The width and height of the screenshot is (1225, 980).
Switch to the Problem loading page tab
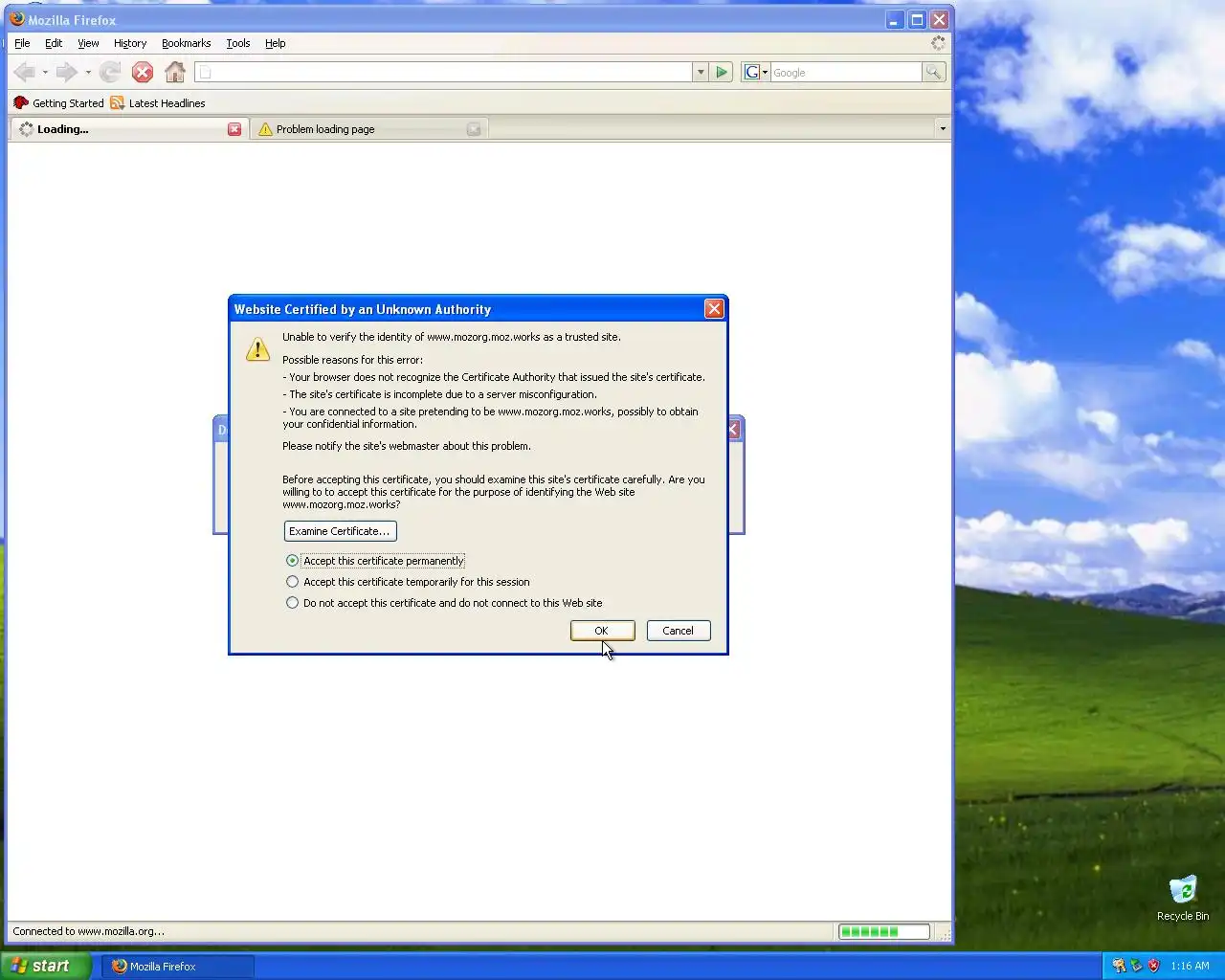click(368, 129)
